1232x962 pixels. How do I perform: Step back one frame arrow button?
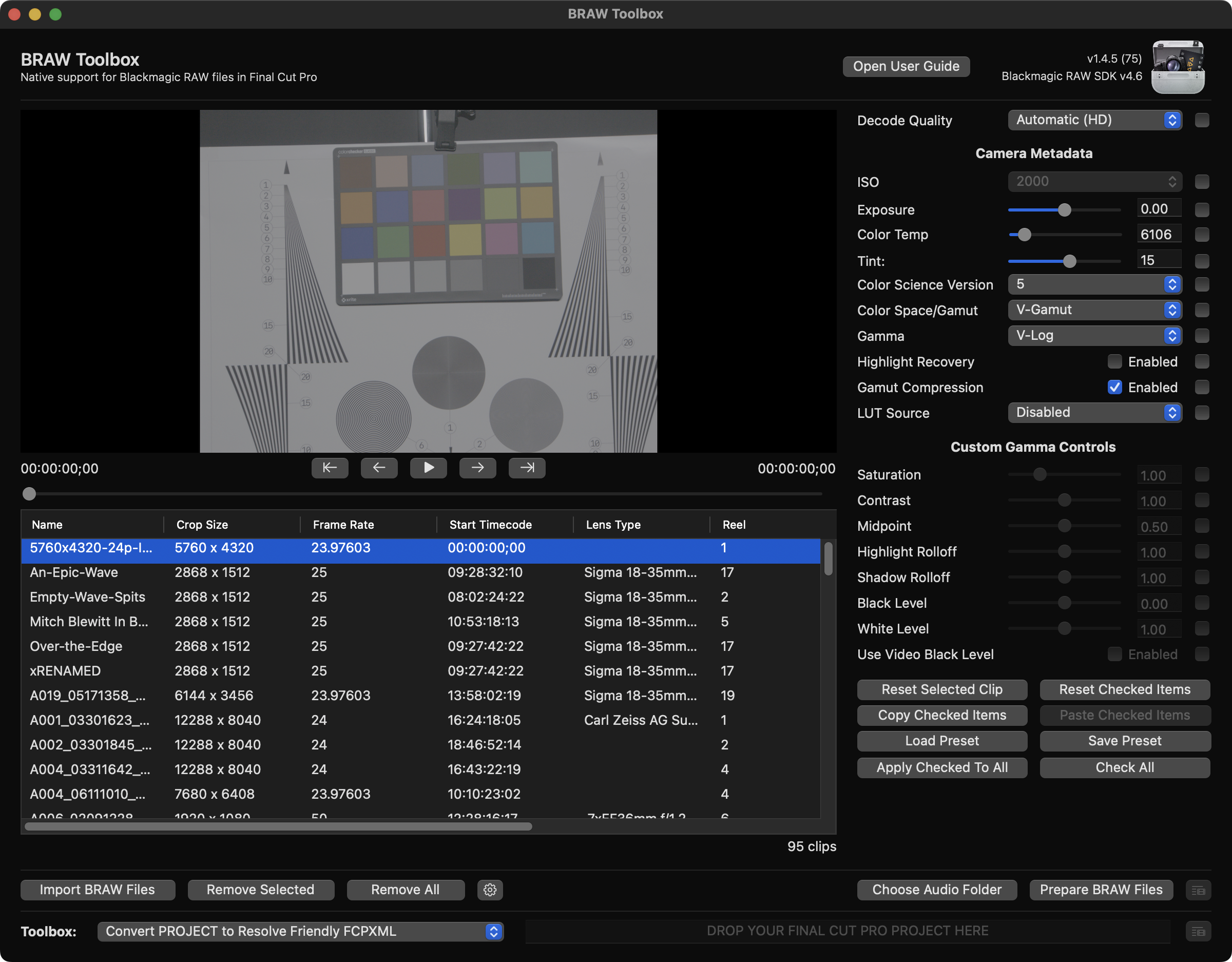[x=379, y=468]
